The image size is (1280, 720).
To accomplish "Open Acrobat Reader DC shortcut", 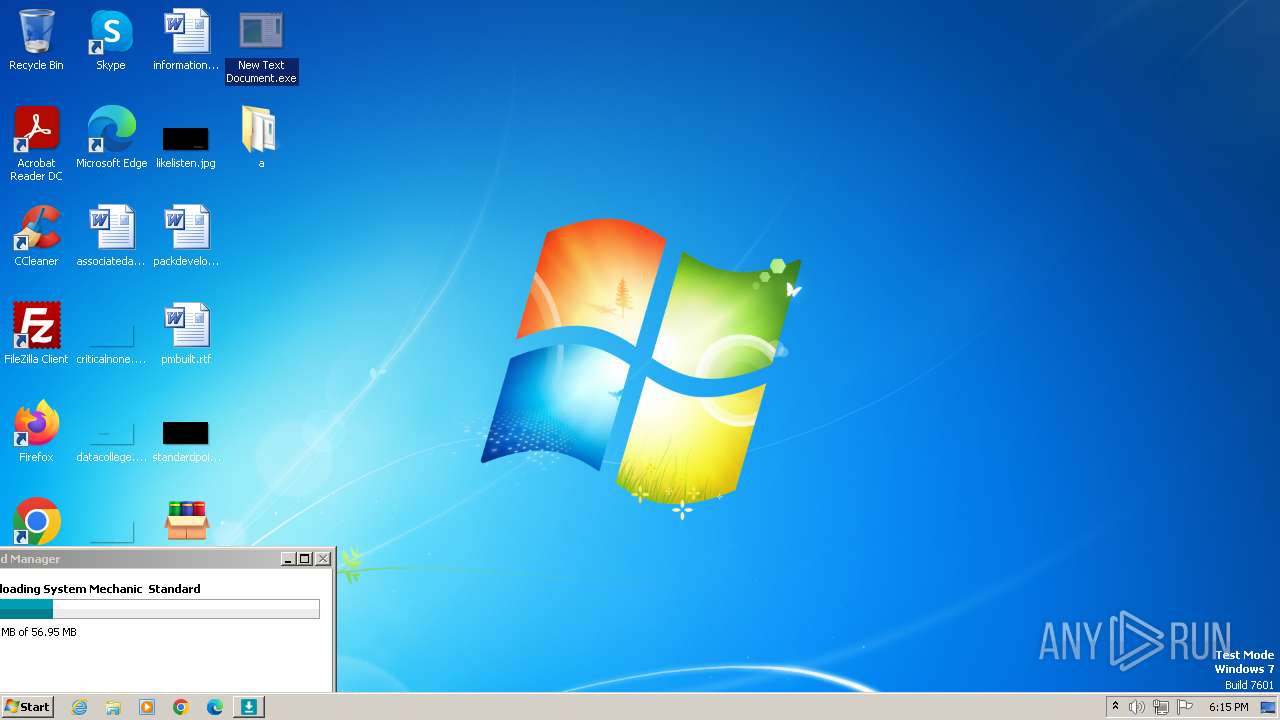I will (36, 144).
